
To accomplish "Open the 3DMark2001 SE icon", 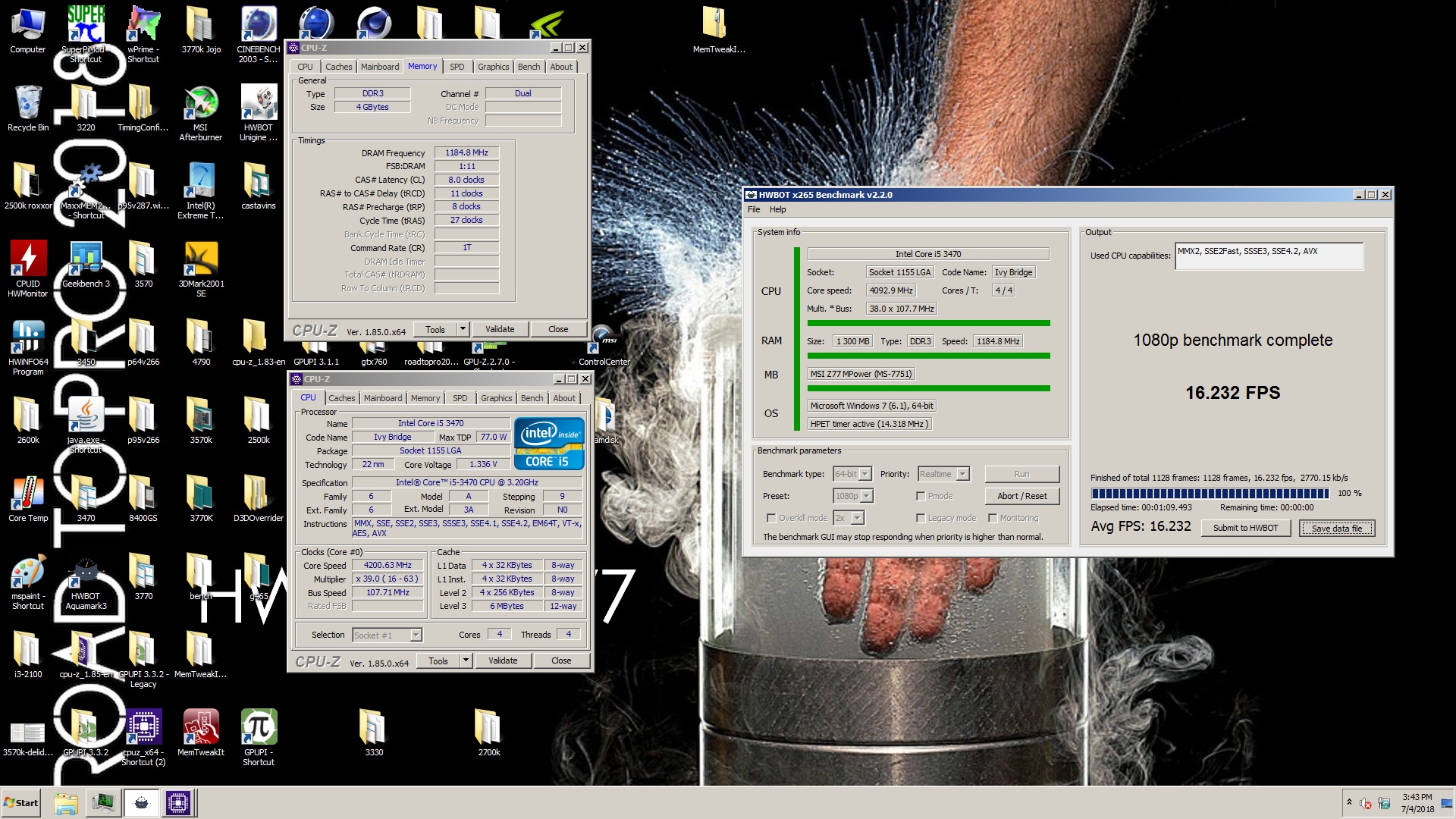I will [x=201, y=268].
